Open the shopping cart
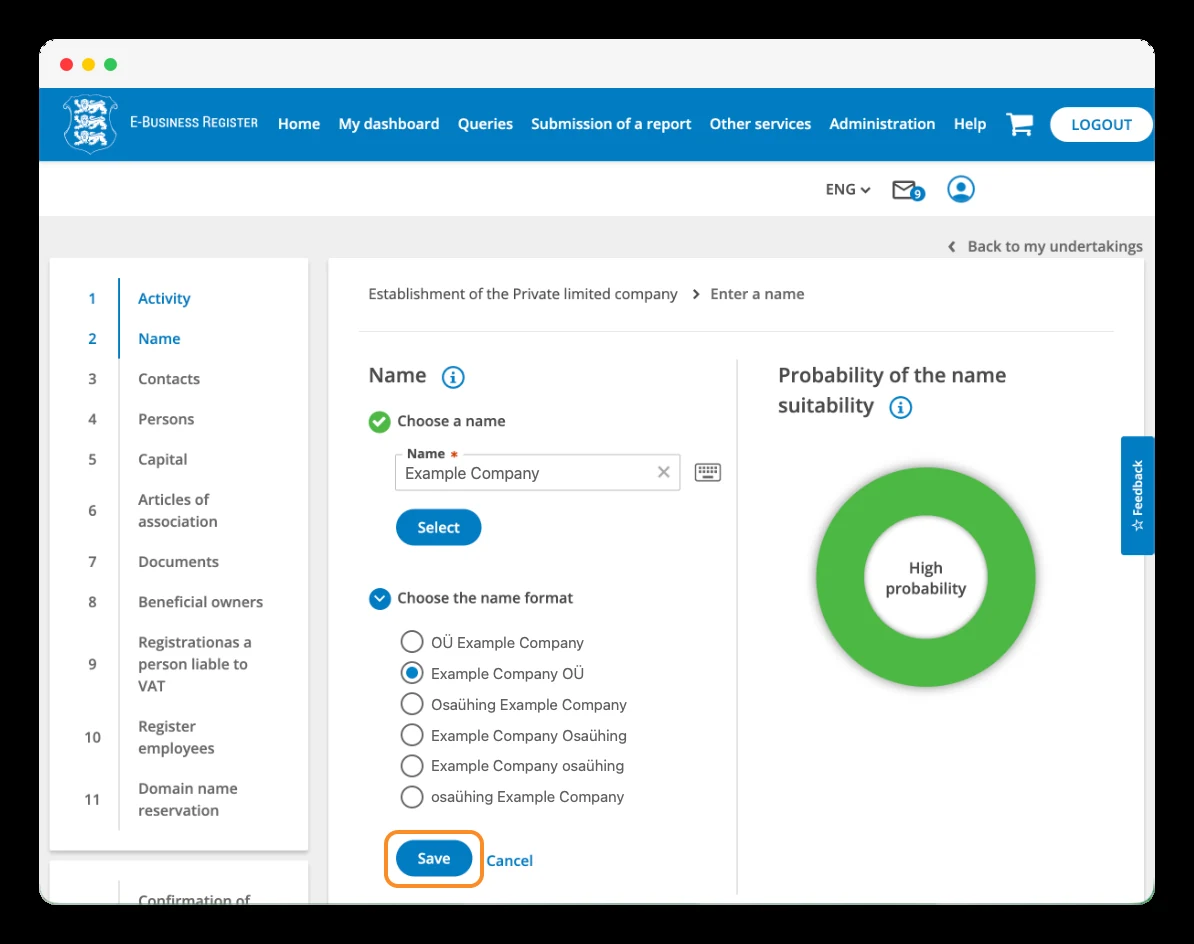The image size is (1194, 944). (1020, 124)
